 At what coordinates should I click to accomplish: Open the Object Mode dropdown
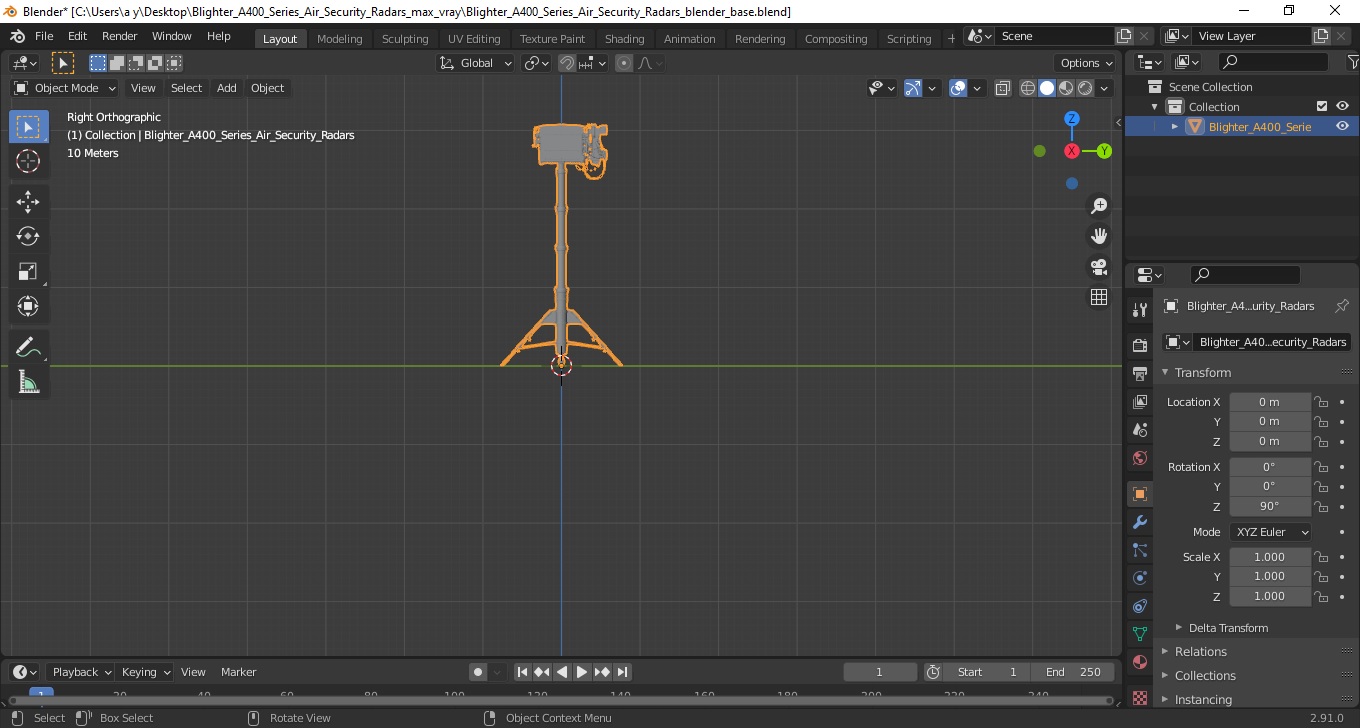tap(65, 88)
